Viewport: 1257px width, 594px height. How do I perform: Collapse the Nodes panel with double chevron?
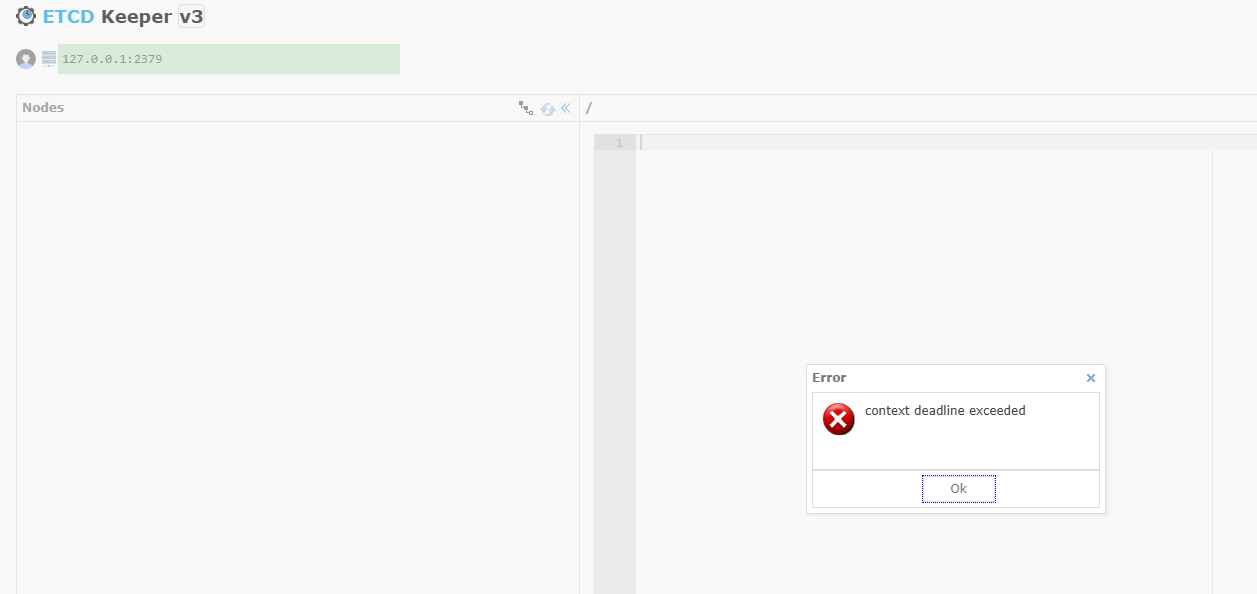(565, 108)
